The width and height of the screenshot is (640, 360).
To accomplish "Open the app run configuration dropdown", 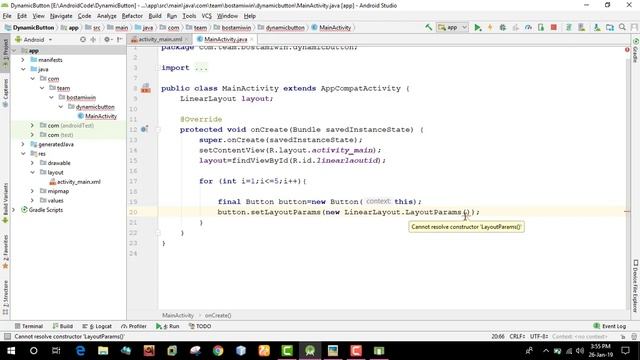I will pos(452,27).
